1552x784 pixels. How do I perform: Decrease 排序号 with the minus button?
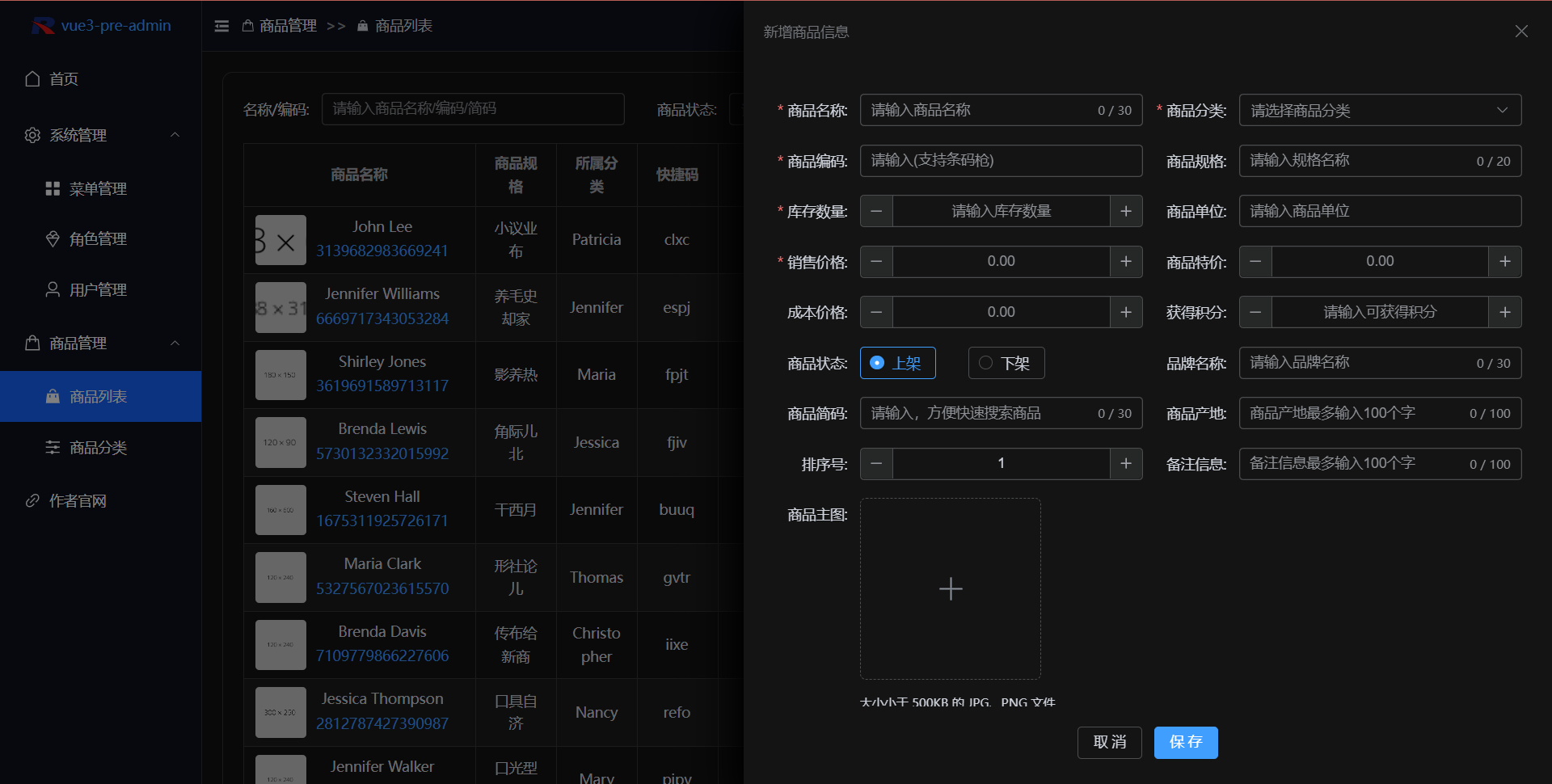click(x=876, y=464)
